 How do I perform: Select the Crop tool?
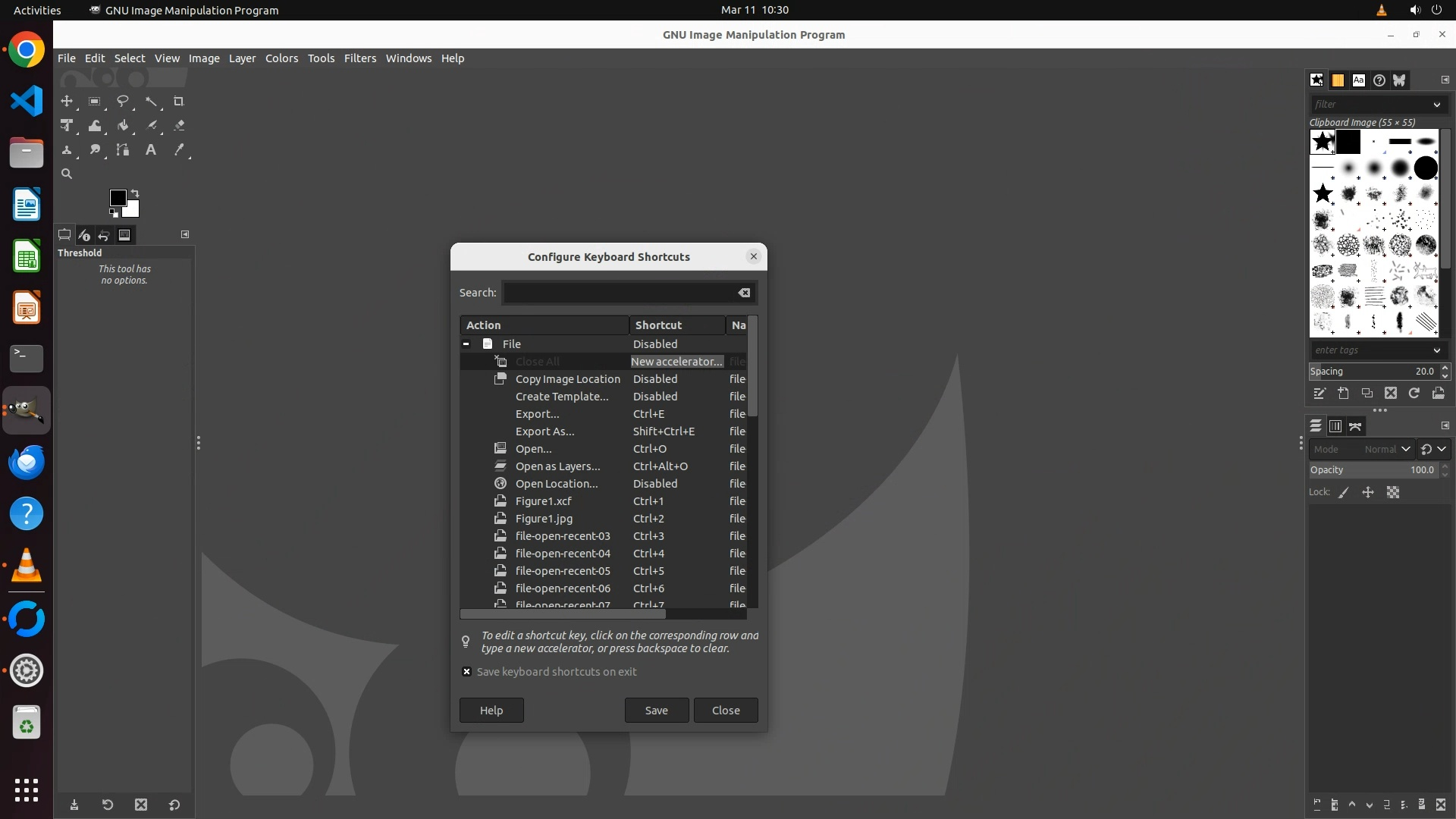[x=179, y=102]
